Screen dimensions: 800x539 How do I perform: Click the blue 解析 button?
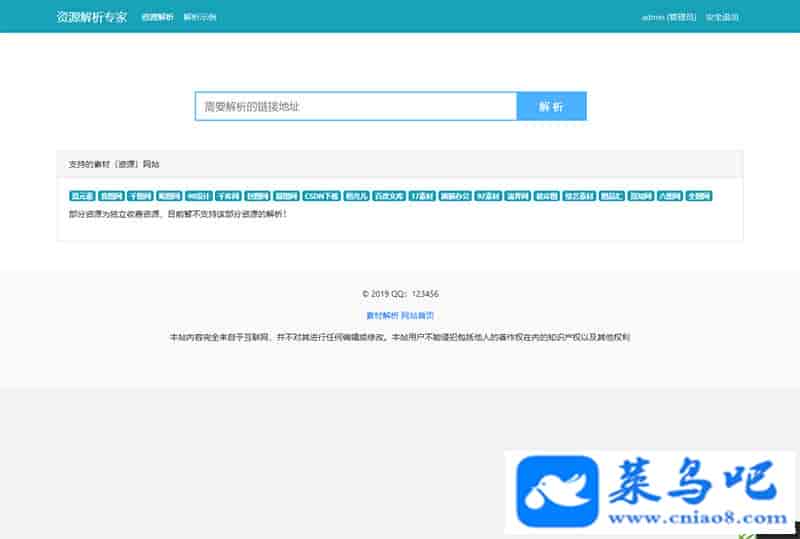[x=552, y=106]
